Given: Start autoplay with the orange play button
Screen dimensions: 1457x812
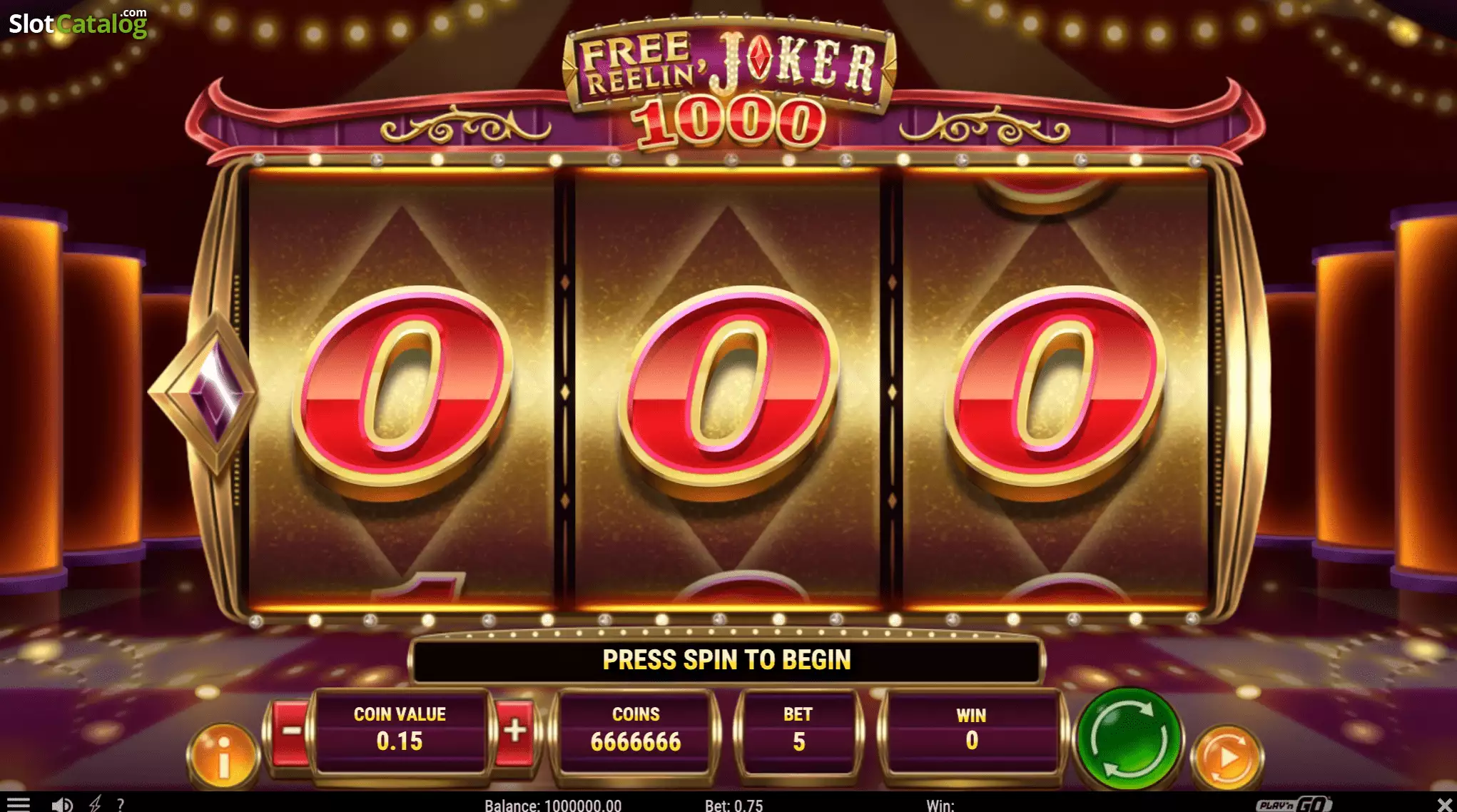Looking at the screenshot, I should coord(1227,757).
